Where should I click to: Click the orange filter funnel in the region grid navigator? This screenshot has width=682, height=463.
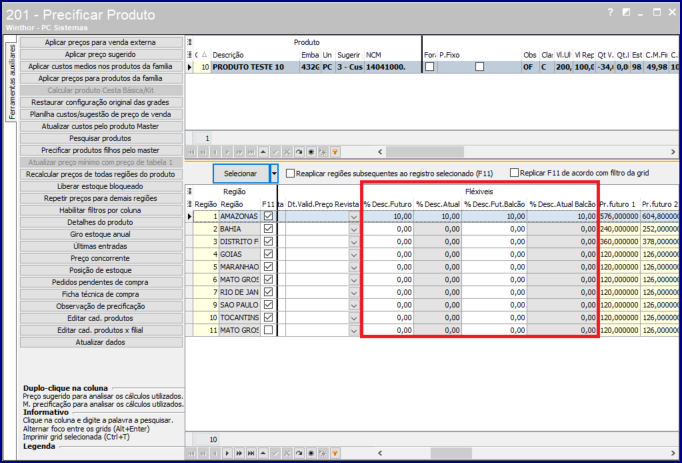[x=335, y=453]
